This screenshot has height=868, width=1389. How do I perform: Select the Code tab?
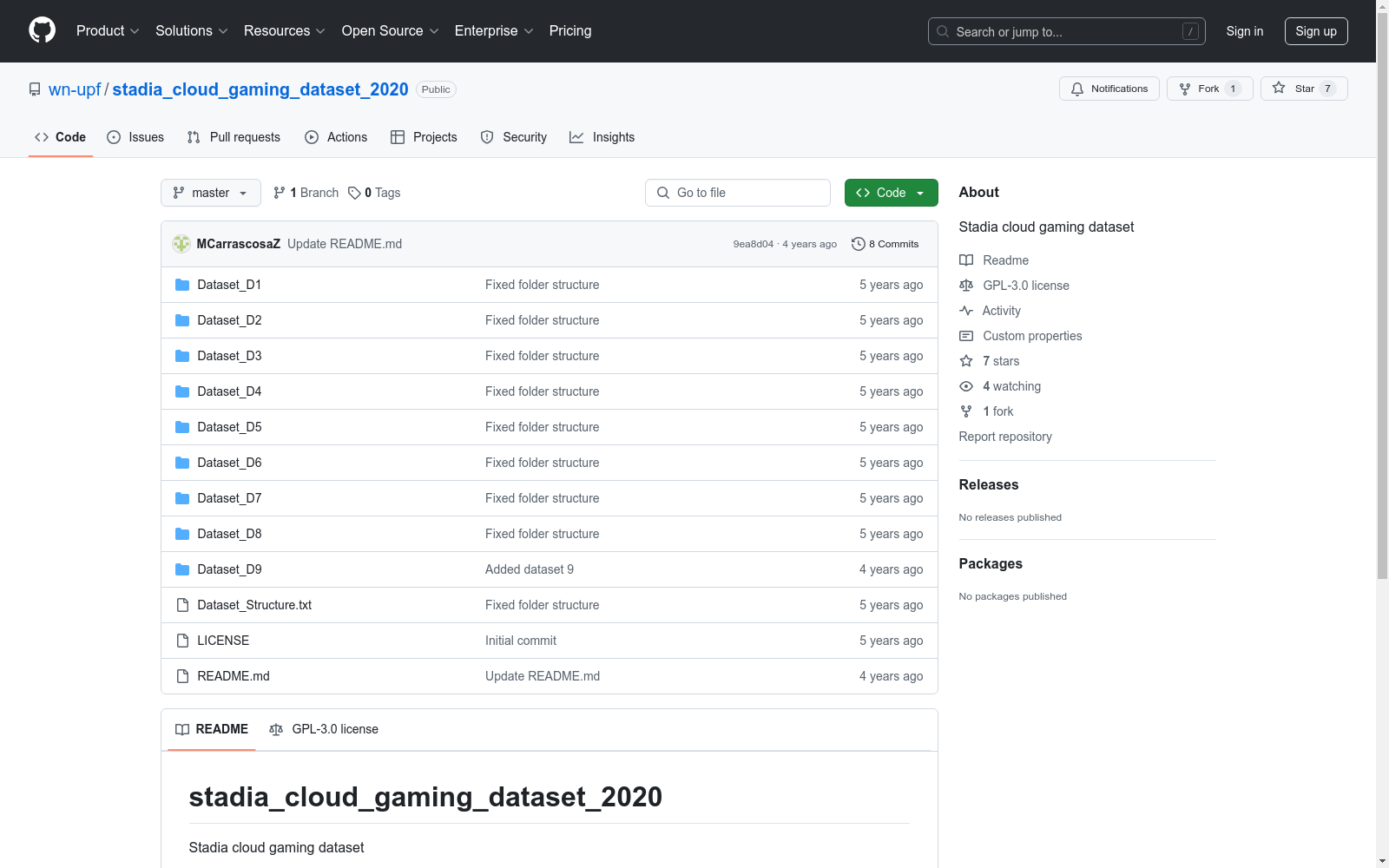coord(61,137)
